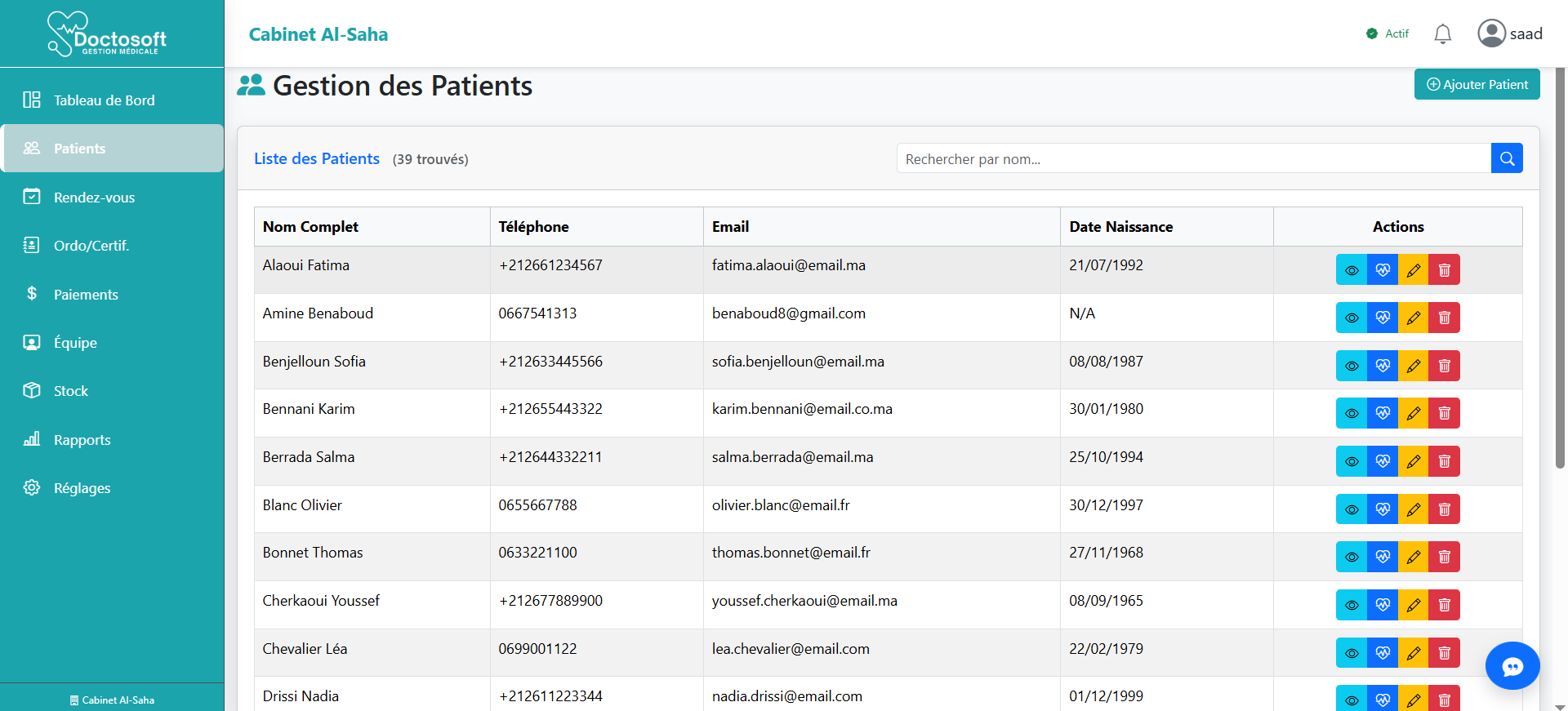This screenshot has height=711, width=1568.
Task: View Alaoui Fatima's details with eye icon
Action: [x=1352, y=270]
